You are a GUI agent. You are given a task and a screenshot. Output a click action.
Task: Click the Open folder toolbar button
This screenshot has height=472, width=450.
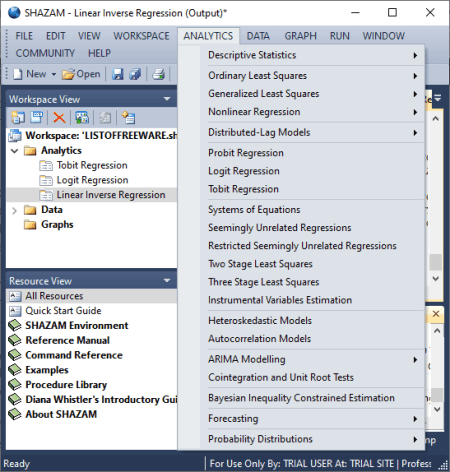point(81,74)
